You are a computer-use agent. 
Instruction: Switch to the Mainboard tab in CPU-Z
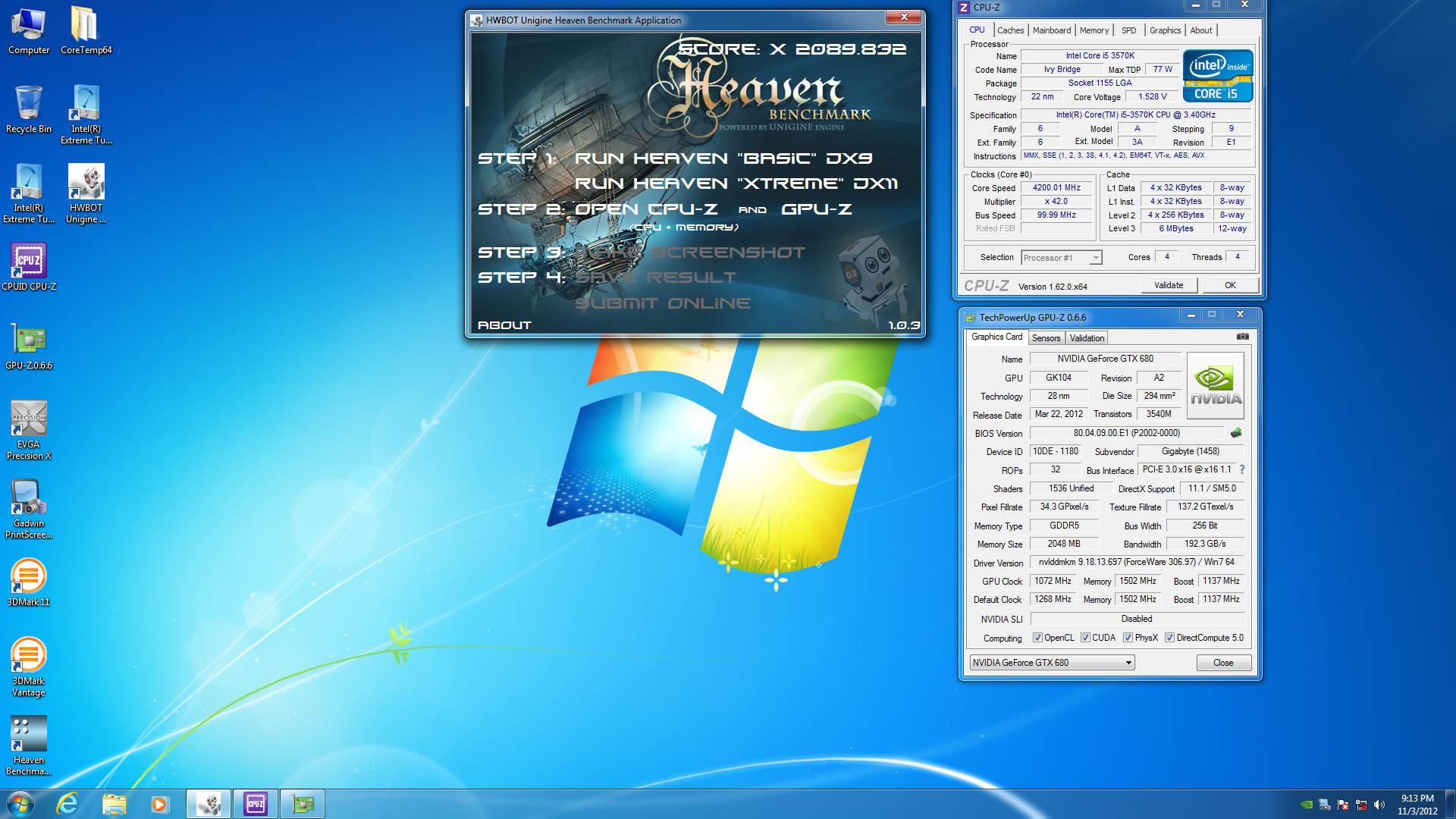pyautogui.click(x=1052, y=30)
